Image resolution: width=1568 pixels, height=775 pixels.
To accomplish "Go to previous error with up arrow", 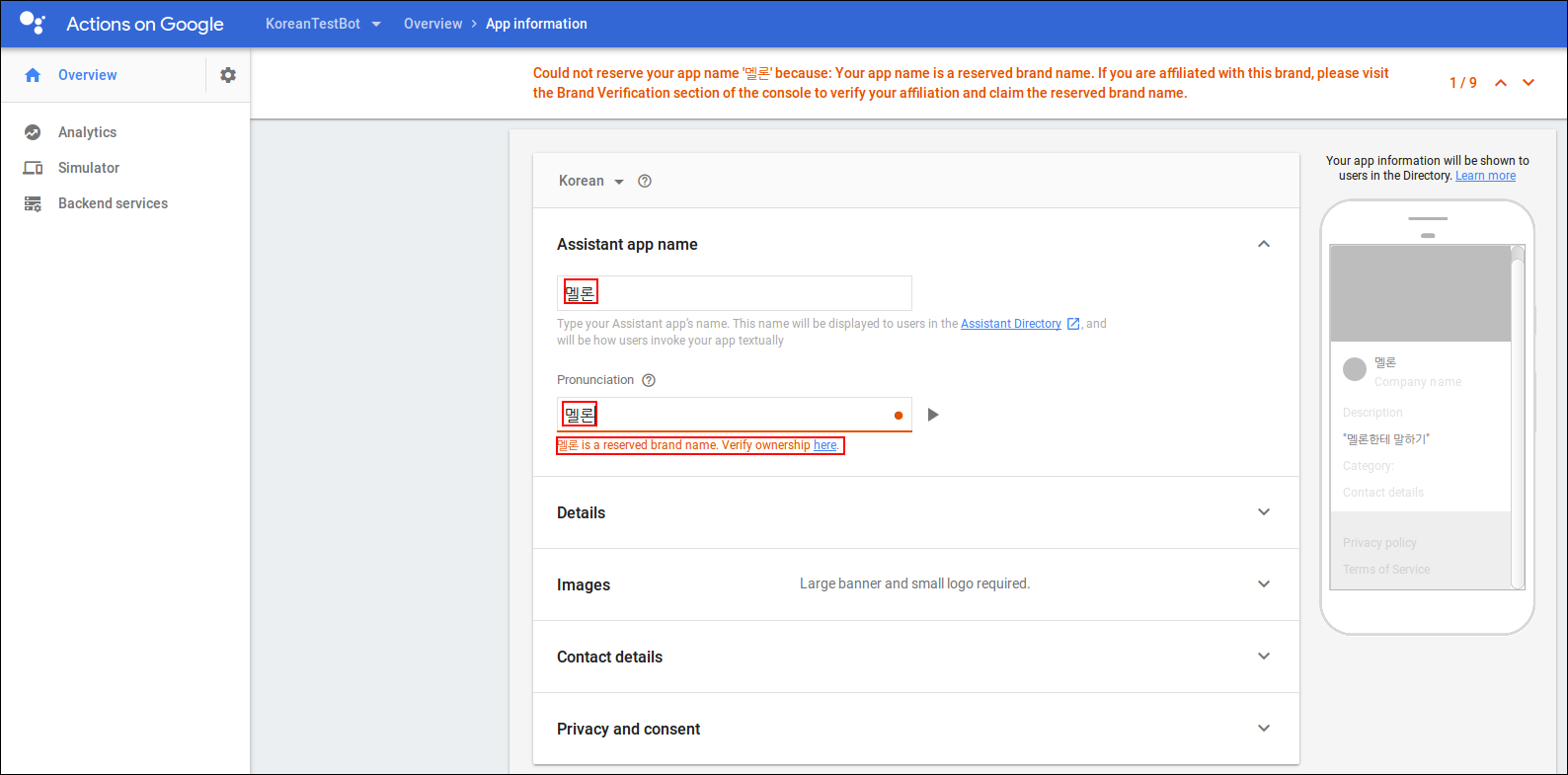I will click(1501, 83).
